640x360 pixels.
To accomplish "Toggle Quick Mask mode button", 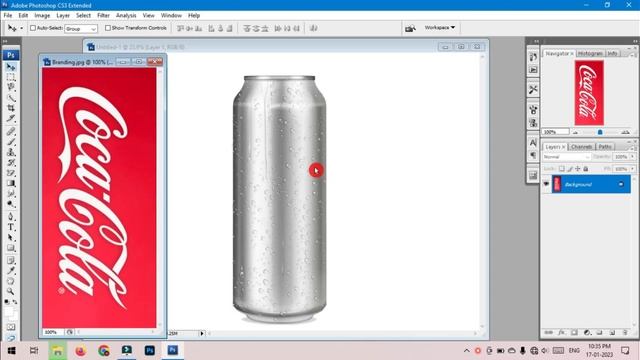I will [11, 327].
